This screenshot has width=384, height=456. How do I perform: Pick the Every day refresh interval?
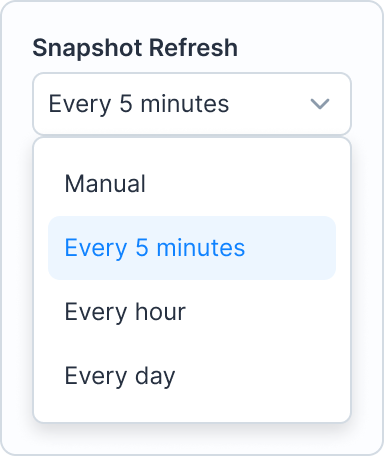pyautogui.click(x=192, y=376)
